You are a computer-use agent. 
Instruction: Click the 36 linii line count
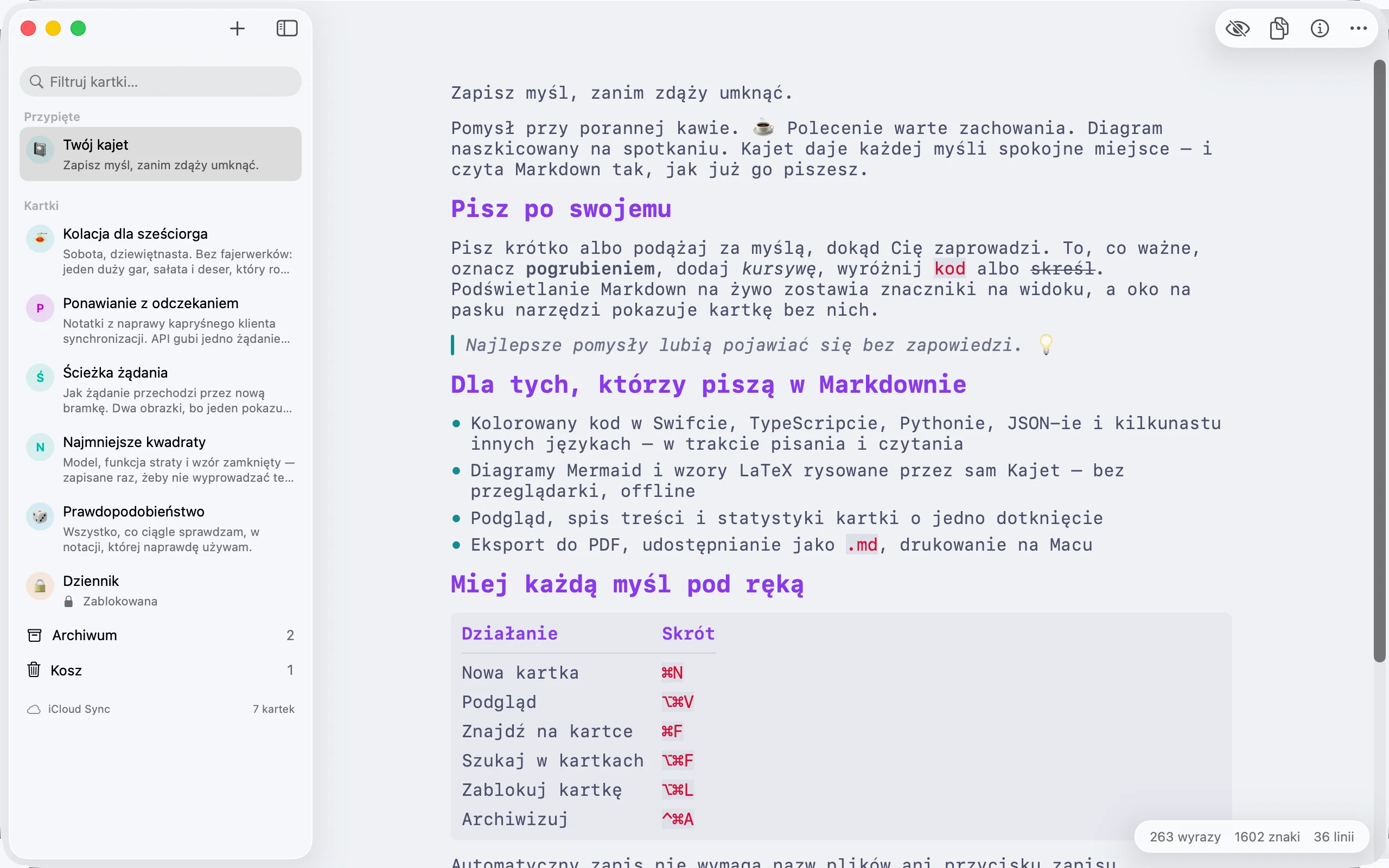[x=1334, y=837]
